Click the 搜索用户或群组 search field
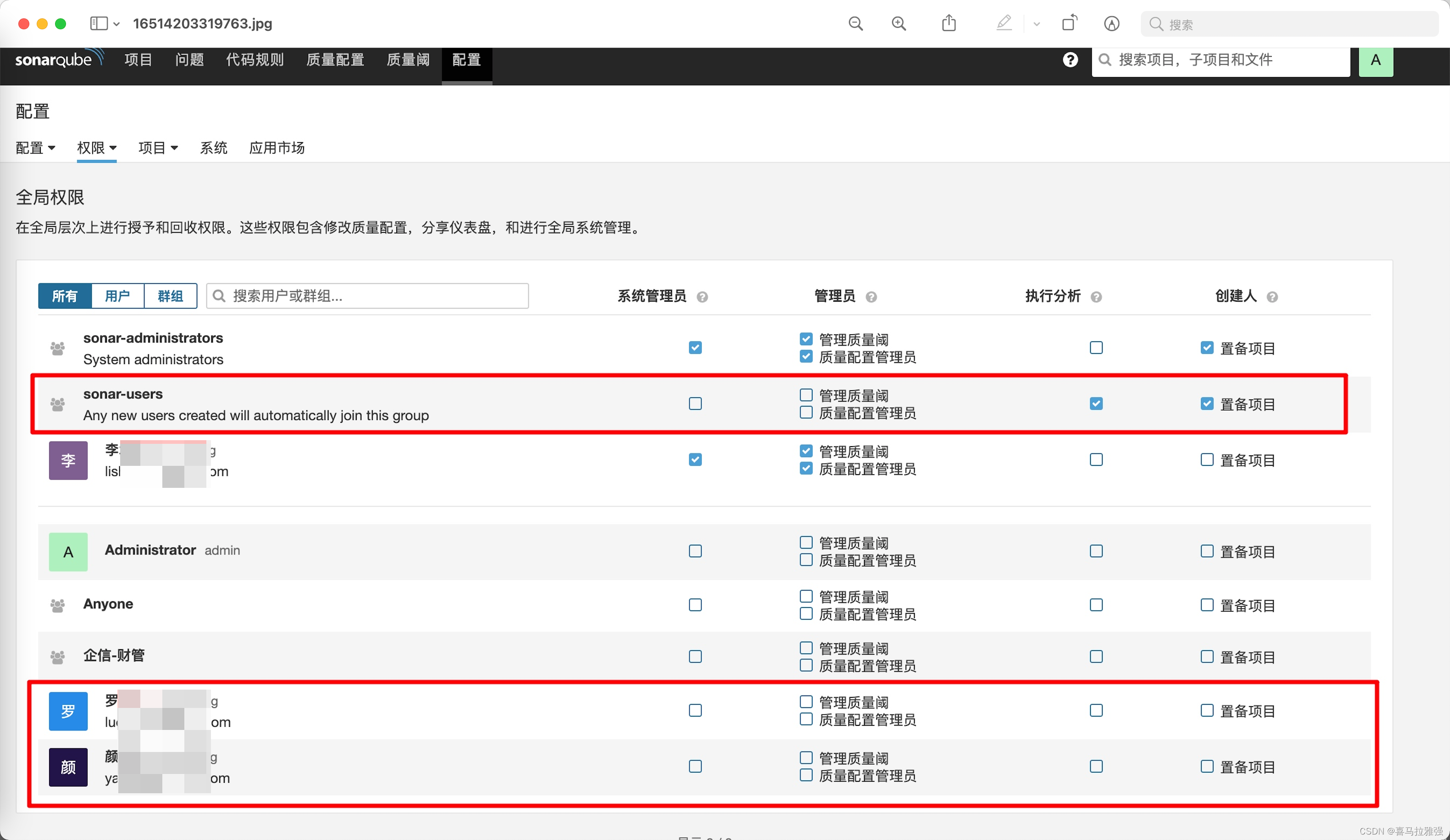 tap(368, 296)
